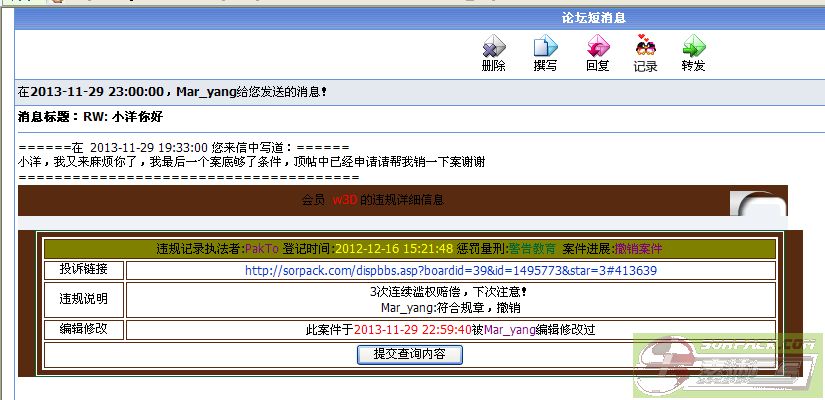This screenshot has height=400, width=825.
Task: Click the 回复 text label under the reply icon
Action: pyautogui.click(x=597, y=66)
